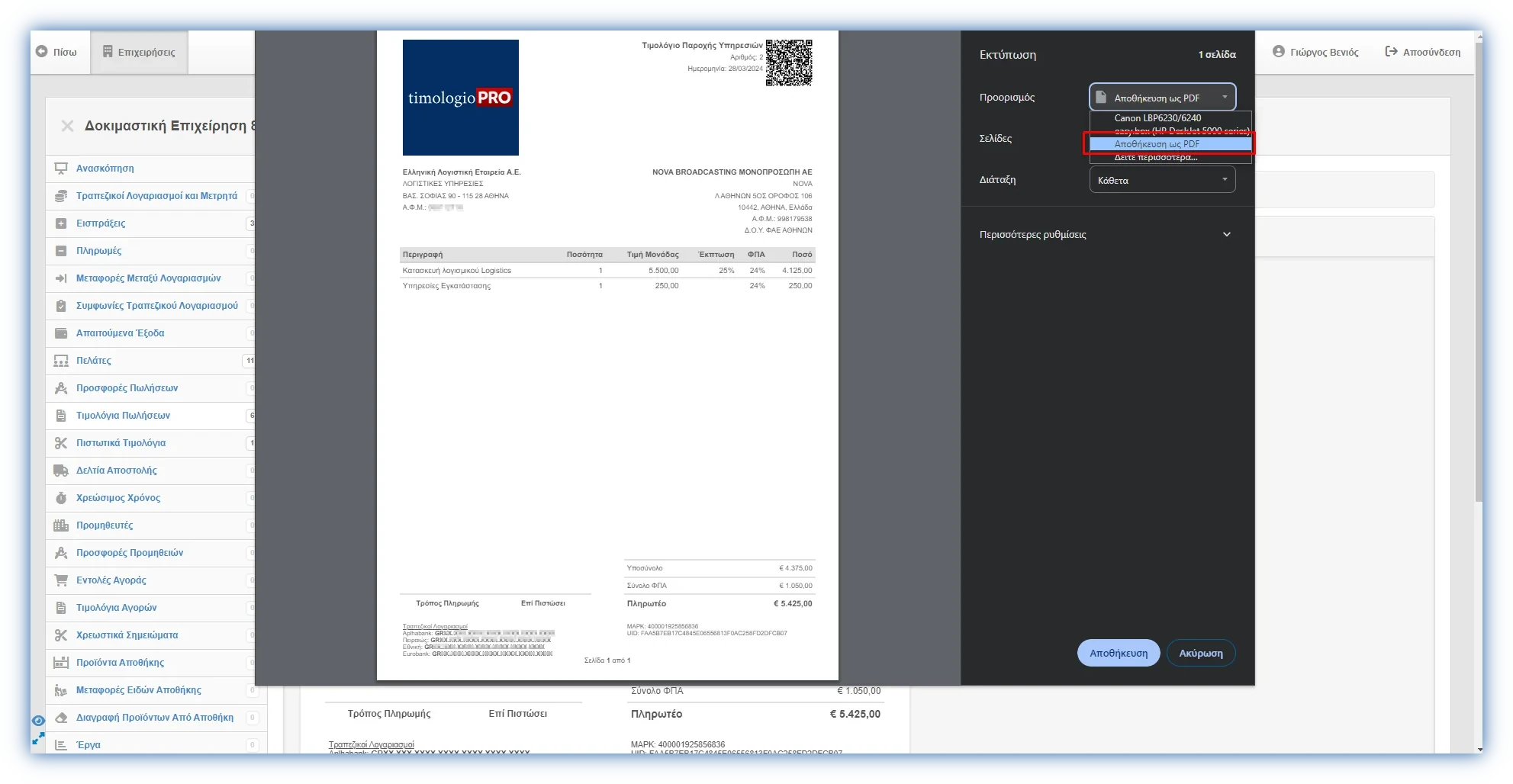
Task: Toggle the blue eye icon at bottom left
Action: click(38, 721)
